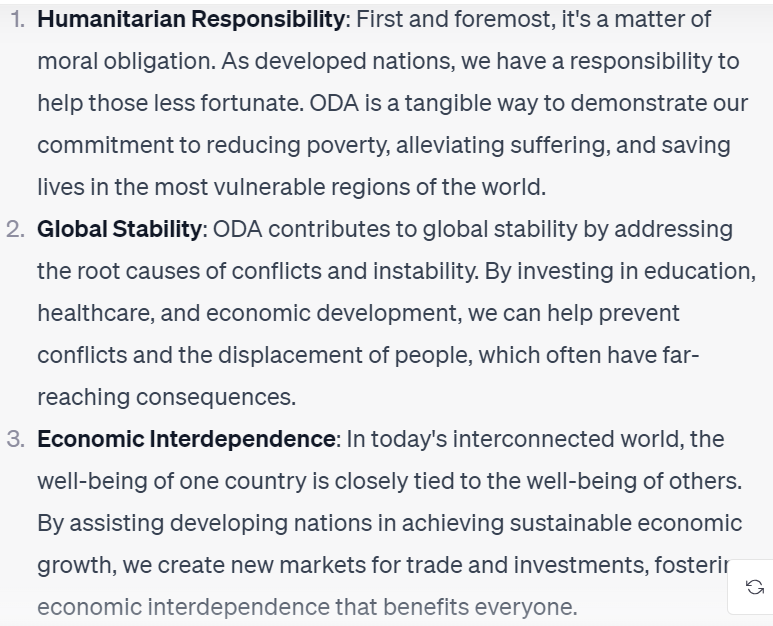The width and height of the screenshot is (773, 626).
Task: Click the words 'reaching consequences'
Action: tap(167, 397)
